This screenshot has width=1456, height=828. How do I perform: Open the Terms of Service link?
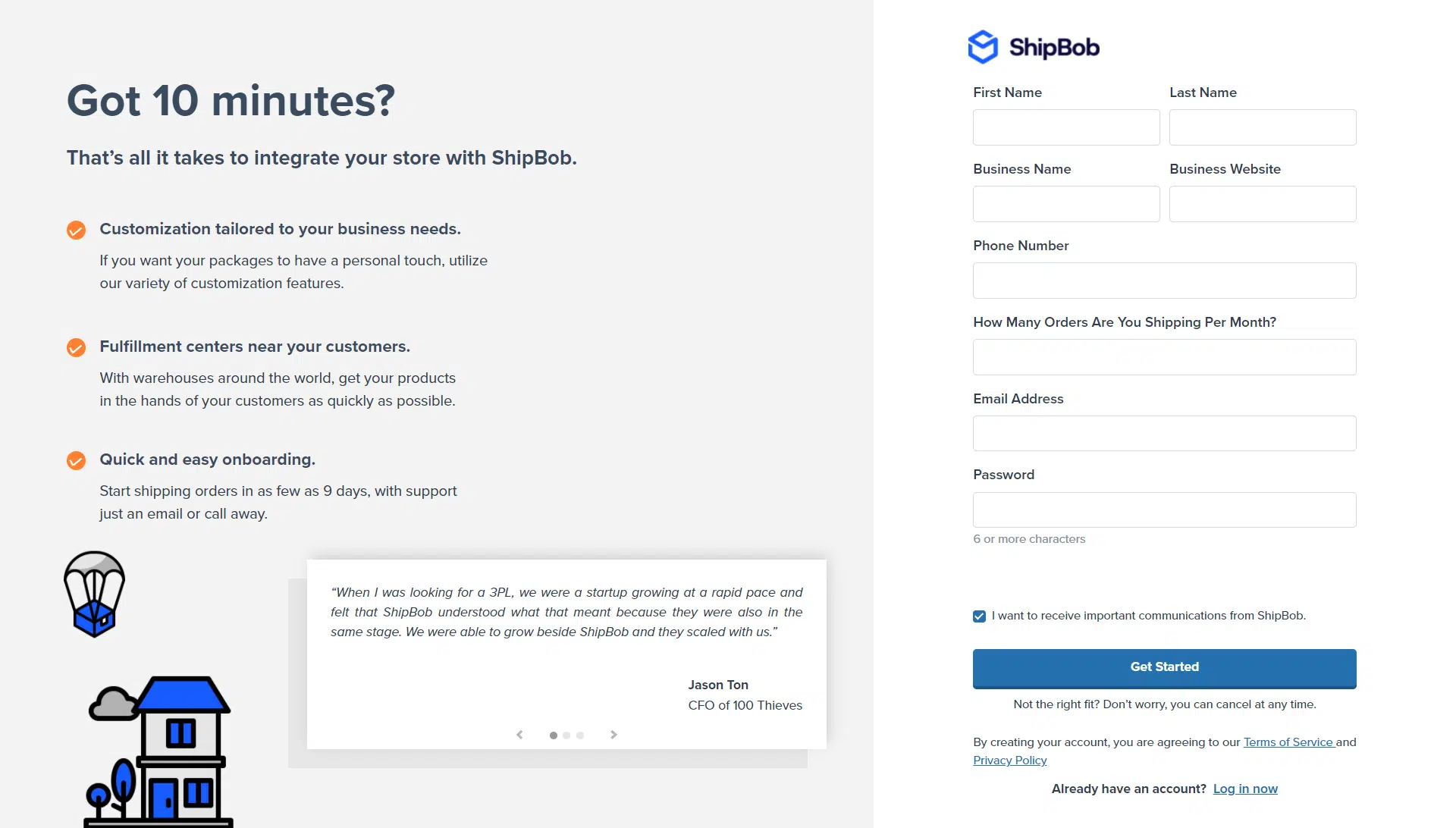(x=1288, y=742)
